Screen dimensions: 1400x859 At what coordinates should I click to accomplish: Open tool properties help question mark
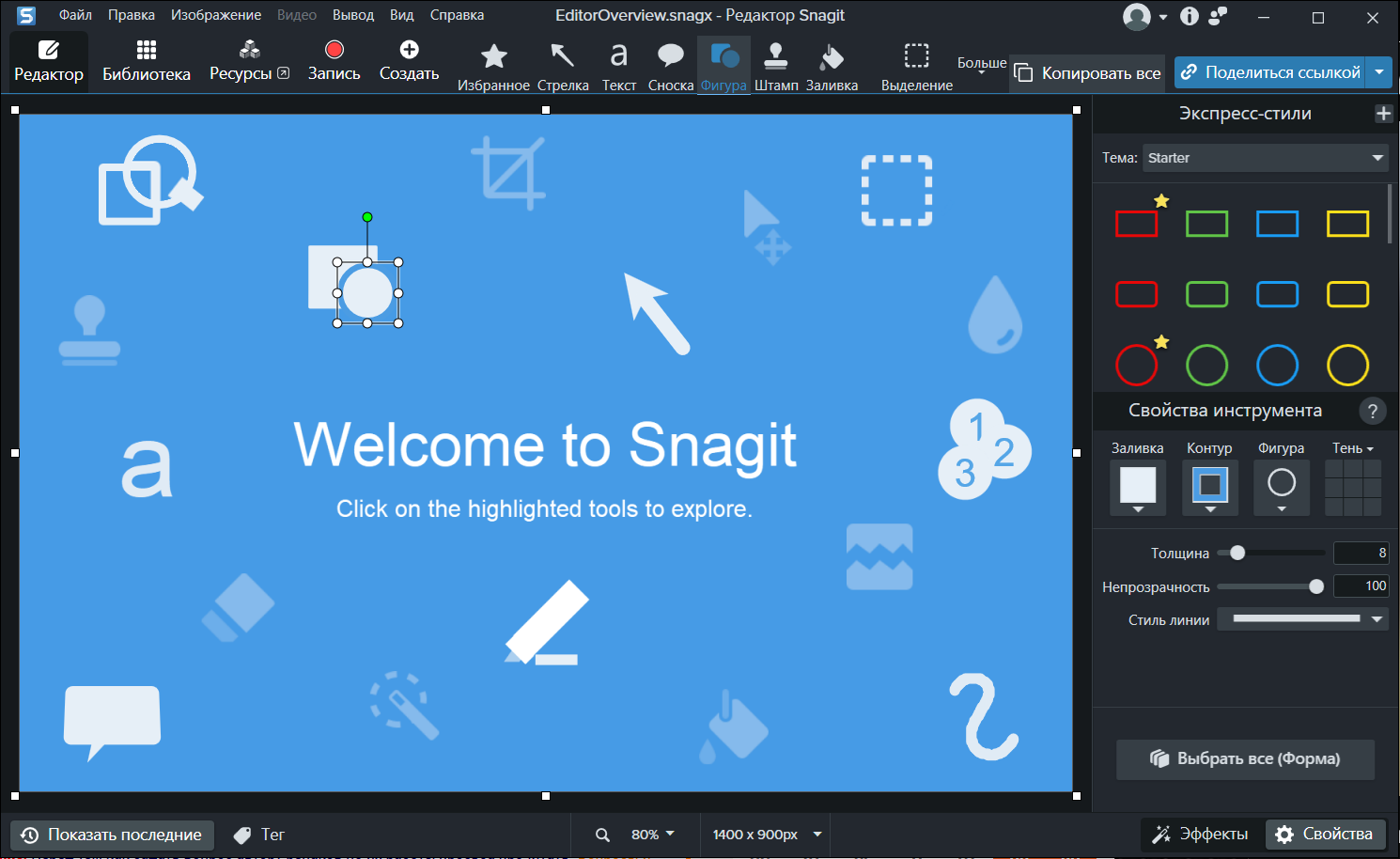[x=1372, y=411]
